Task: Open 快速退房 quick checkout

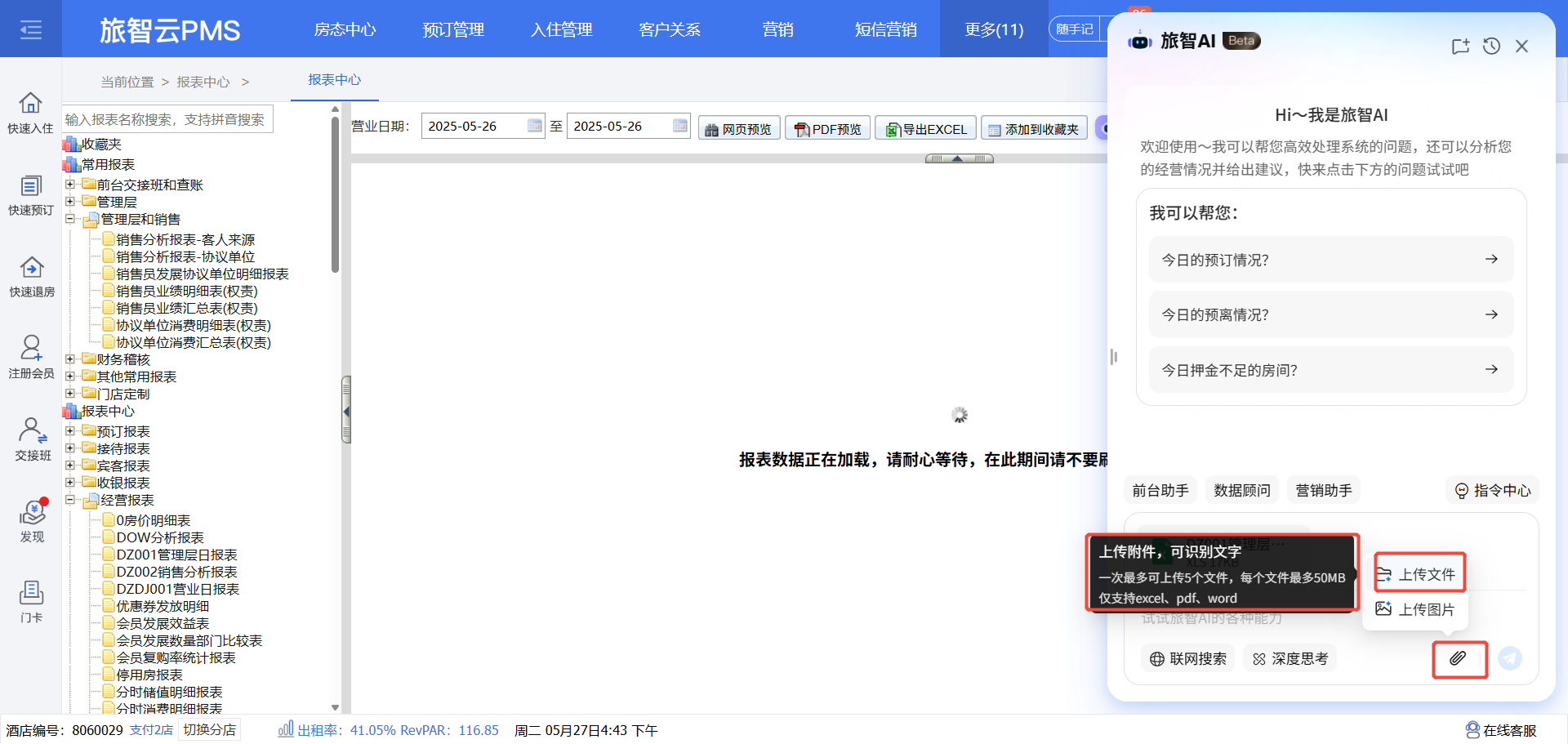Action: (30, 277)
